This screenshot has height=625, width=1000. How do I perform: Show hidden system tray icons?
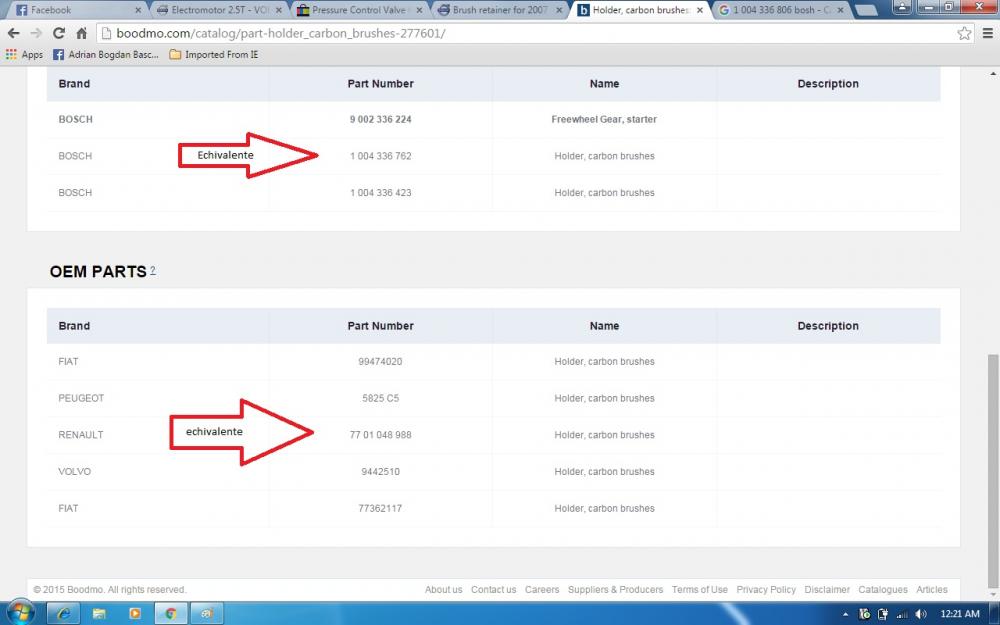846,614
